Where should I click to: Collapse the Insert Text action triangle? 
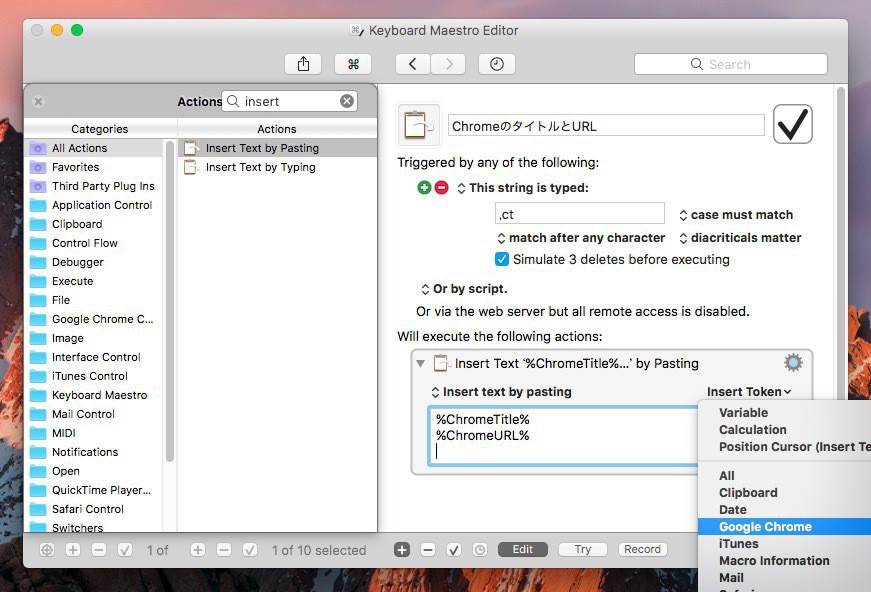click(421, 363)
